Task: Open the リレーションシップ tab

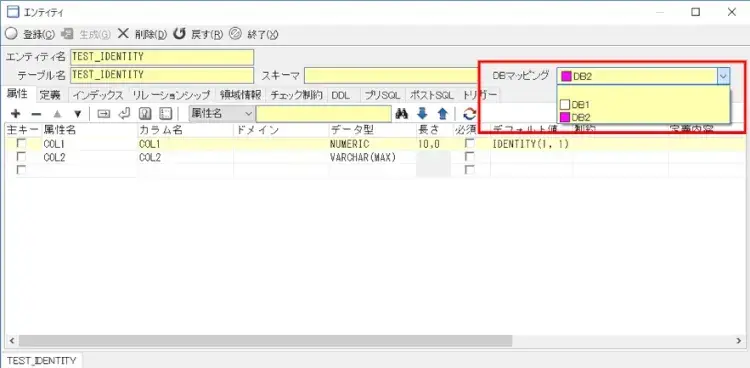Action: pos(171,95)
